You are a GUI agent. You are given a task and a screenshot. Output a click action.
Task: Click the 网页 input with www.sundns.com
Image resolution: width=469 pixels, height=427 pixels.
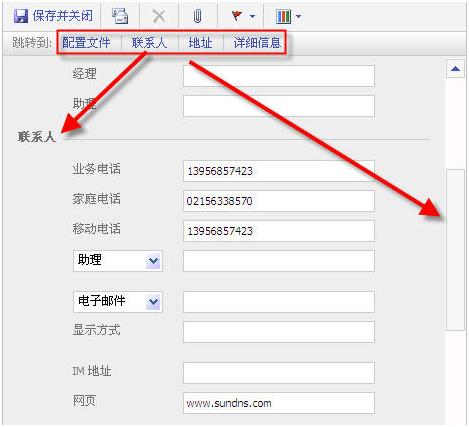[279, 403]
